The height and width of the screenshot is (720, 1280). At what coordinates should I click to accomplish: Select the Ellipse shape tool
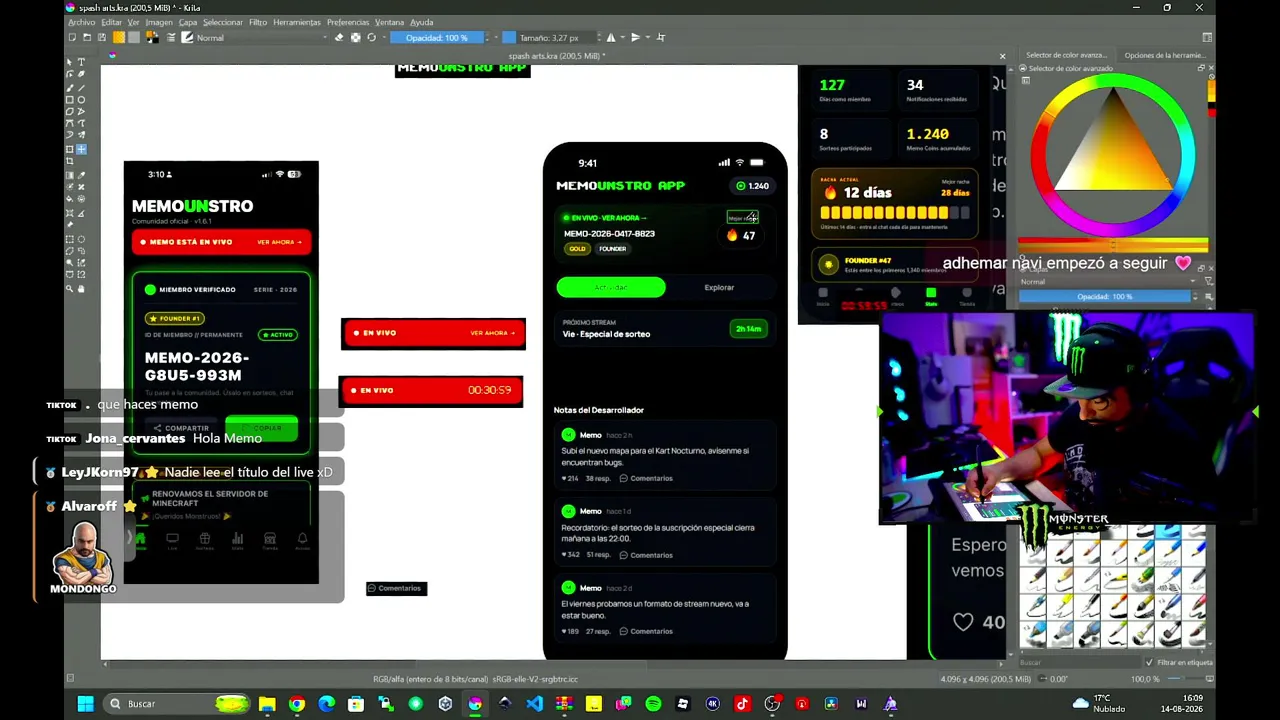point(81,99)
